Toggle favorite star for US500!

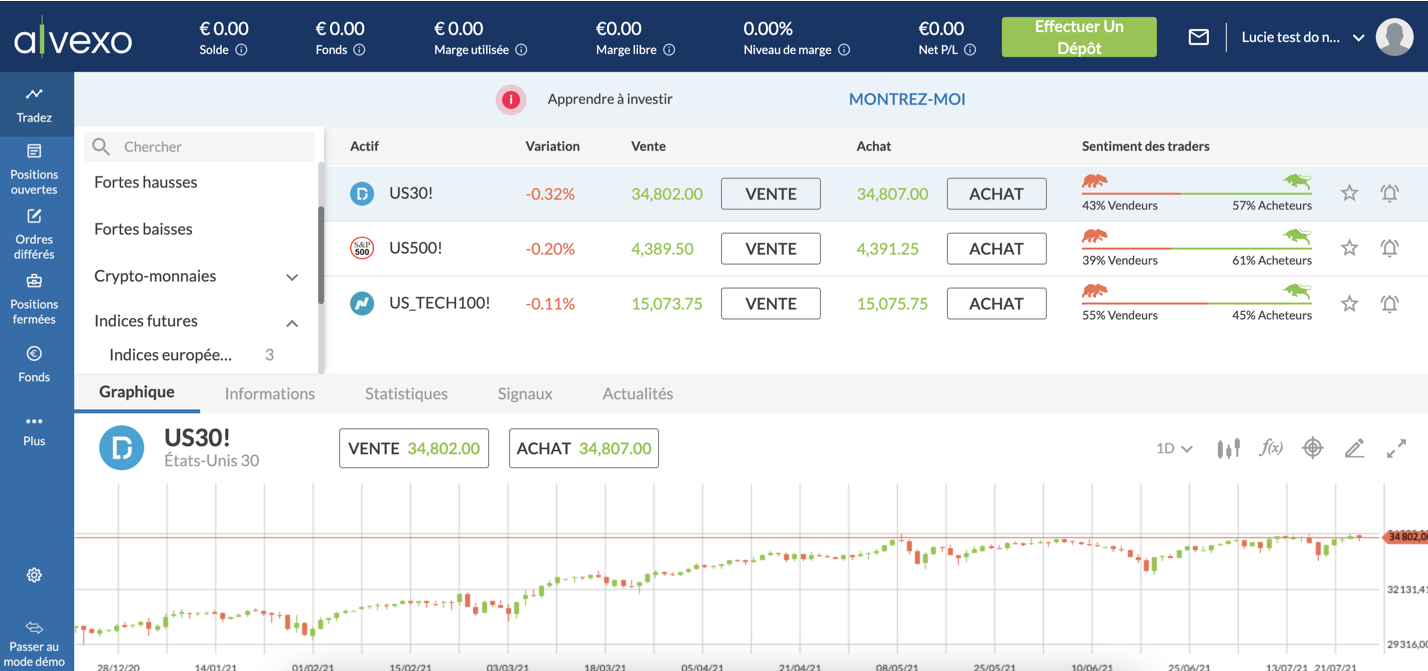1349,248
